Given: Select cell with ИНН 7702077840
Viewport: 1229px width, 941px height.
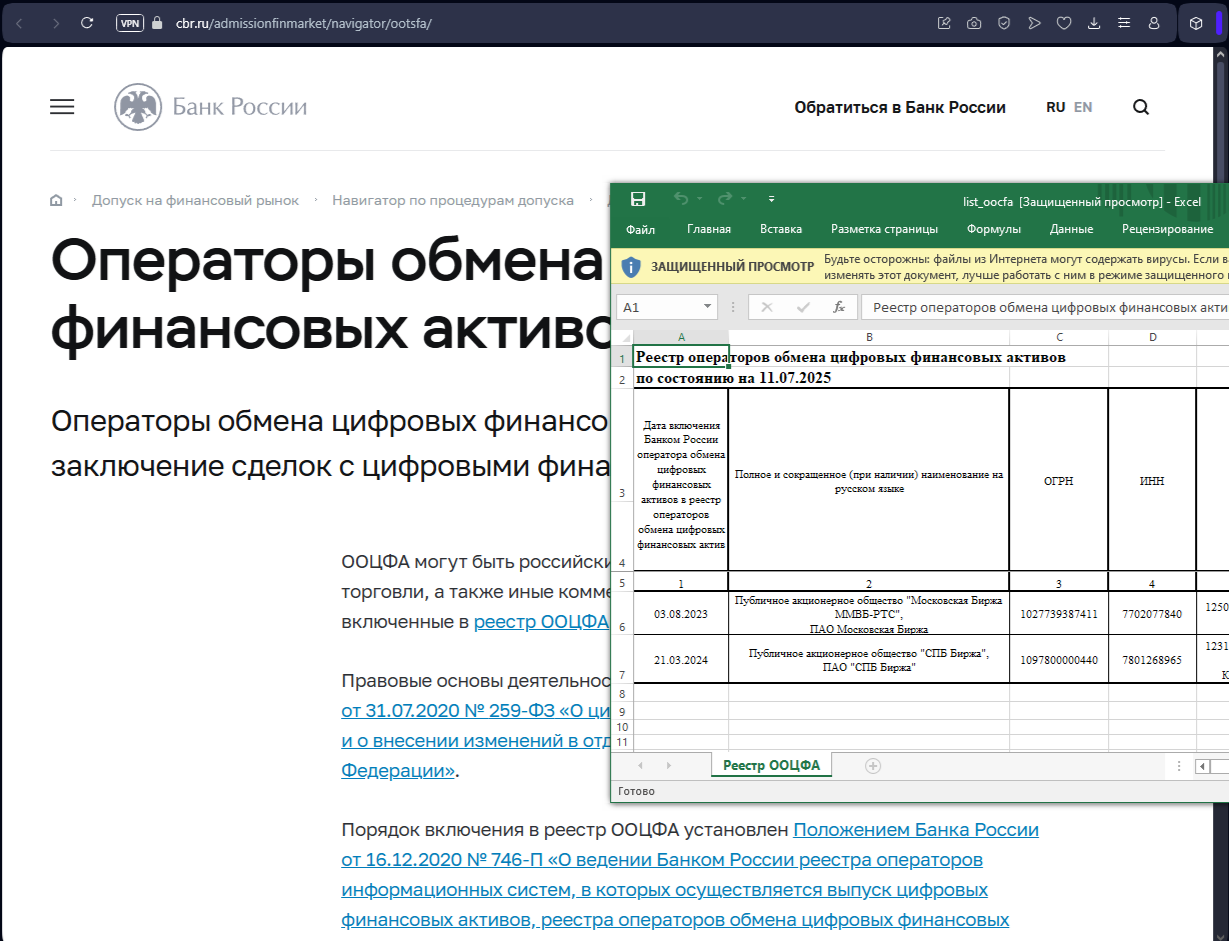Looking at the screenshot, I should click(1152, 613).
